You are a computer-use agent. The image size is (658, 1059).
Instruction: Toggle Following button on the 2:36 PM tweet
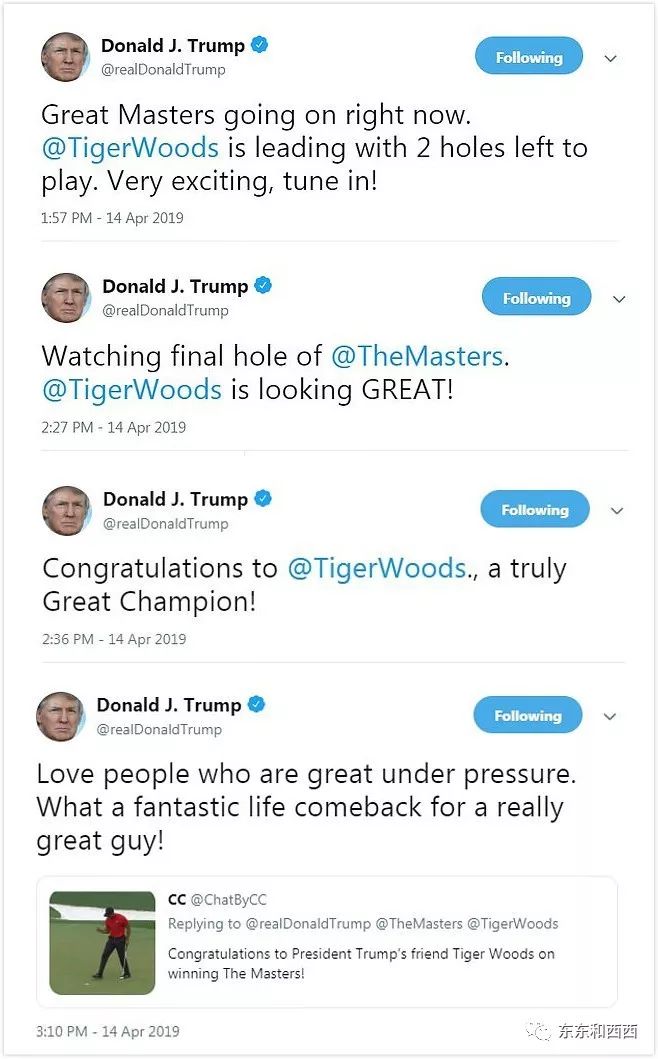coord(535,509)
